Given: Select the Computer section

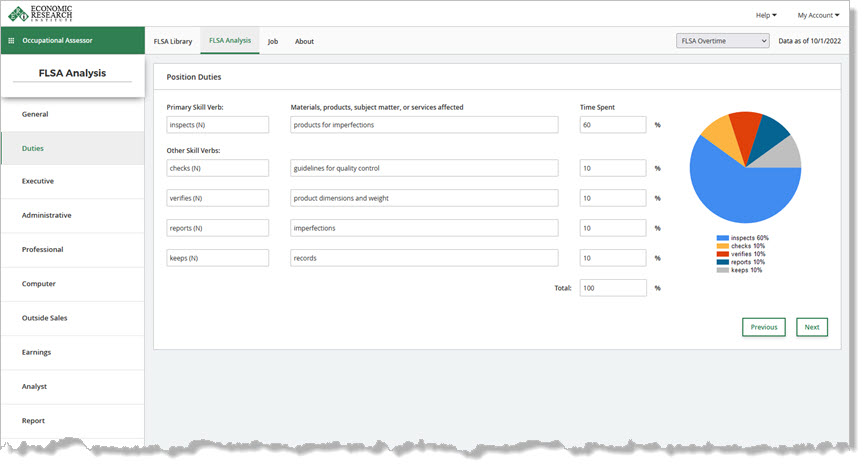Looking at the screenshot, I should pyautogui.click(x=73, y=284).
